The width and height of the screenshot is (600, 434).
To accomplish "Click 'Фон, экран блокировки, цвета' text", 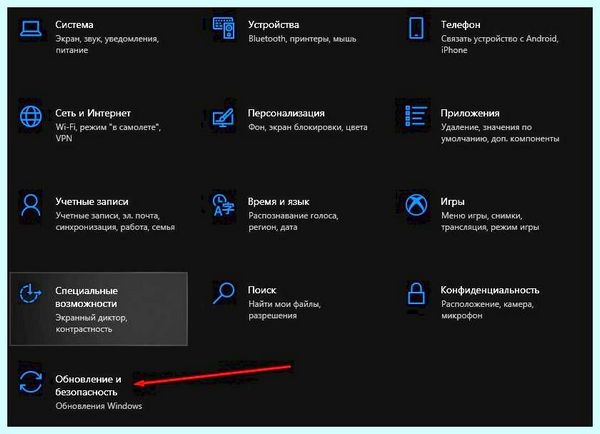I will (x=308, y=127).
